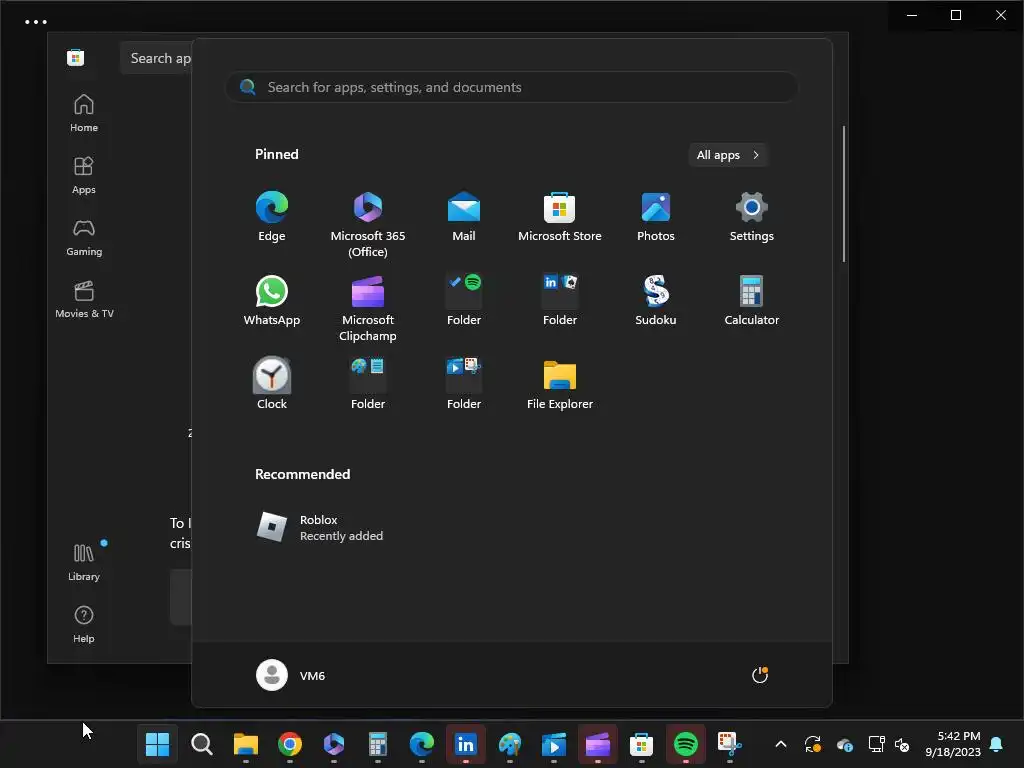Go to Home in Microsoft Store sidebar
This screenshot has height=768, width=1024.
pos(84,113)
